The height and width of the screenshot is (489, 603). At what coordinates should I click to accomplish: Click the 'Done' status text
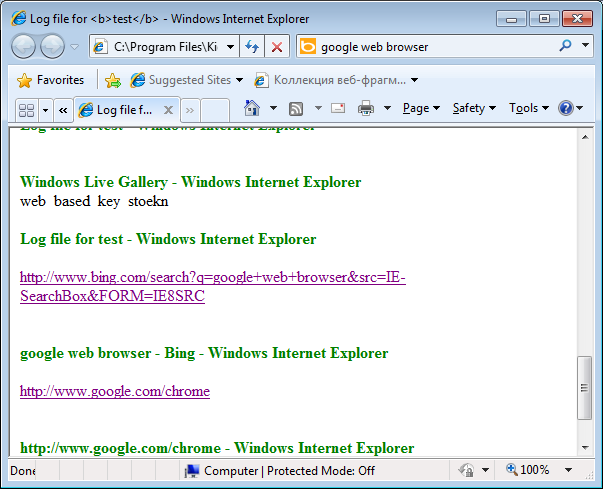click(23, 471)
